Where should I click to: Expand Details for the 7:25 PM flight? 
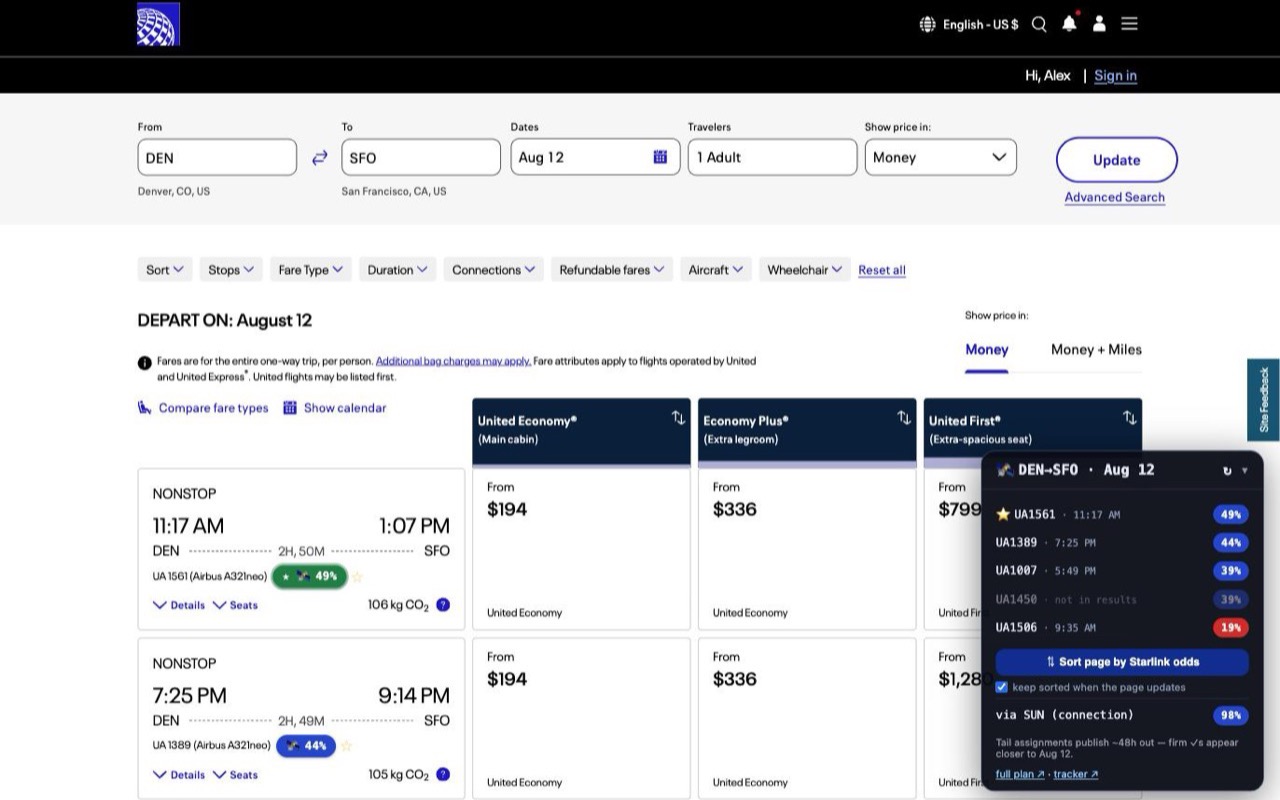179,775
